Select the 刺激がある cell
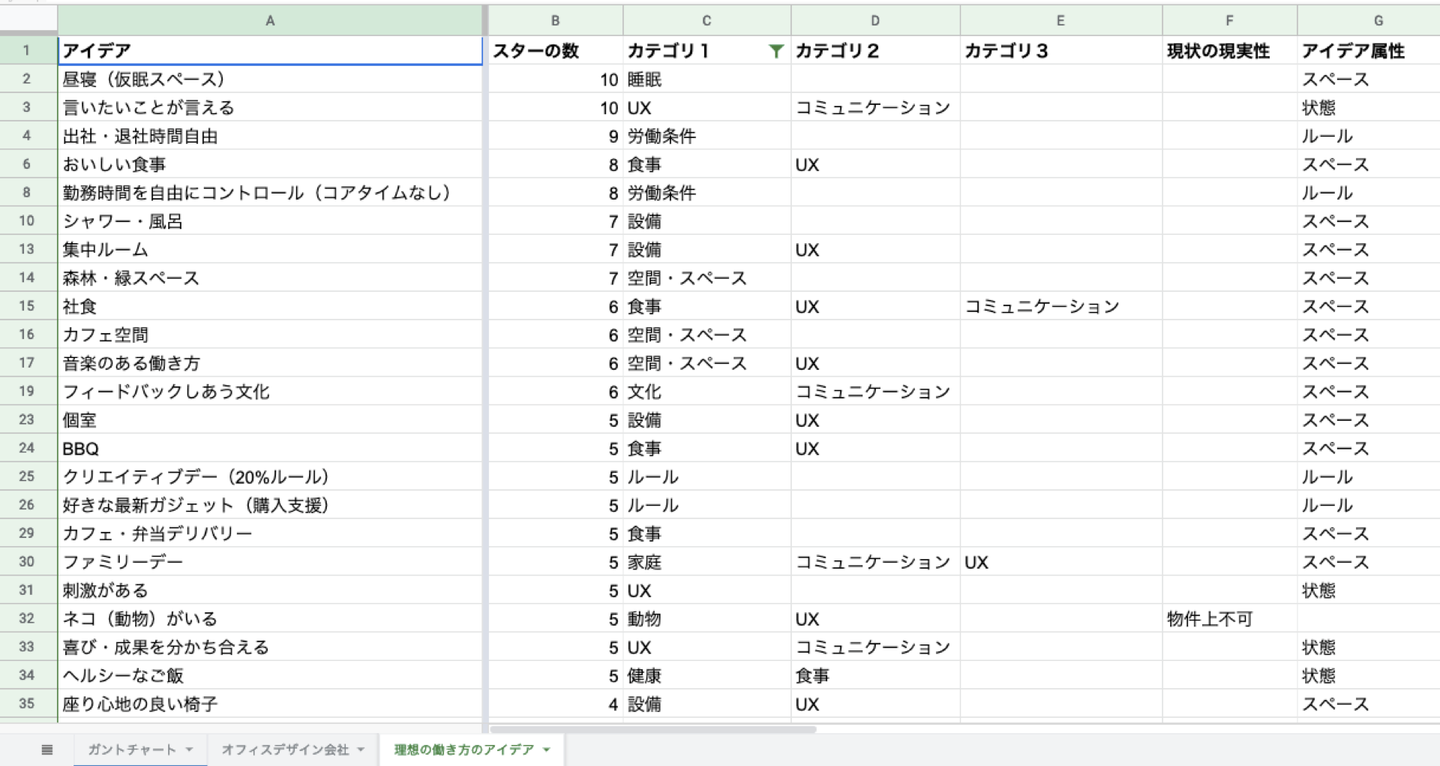1440x766 pixels. (x=270, y=591)
